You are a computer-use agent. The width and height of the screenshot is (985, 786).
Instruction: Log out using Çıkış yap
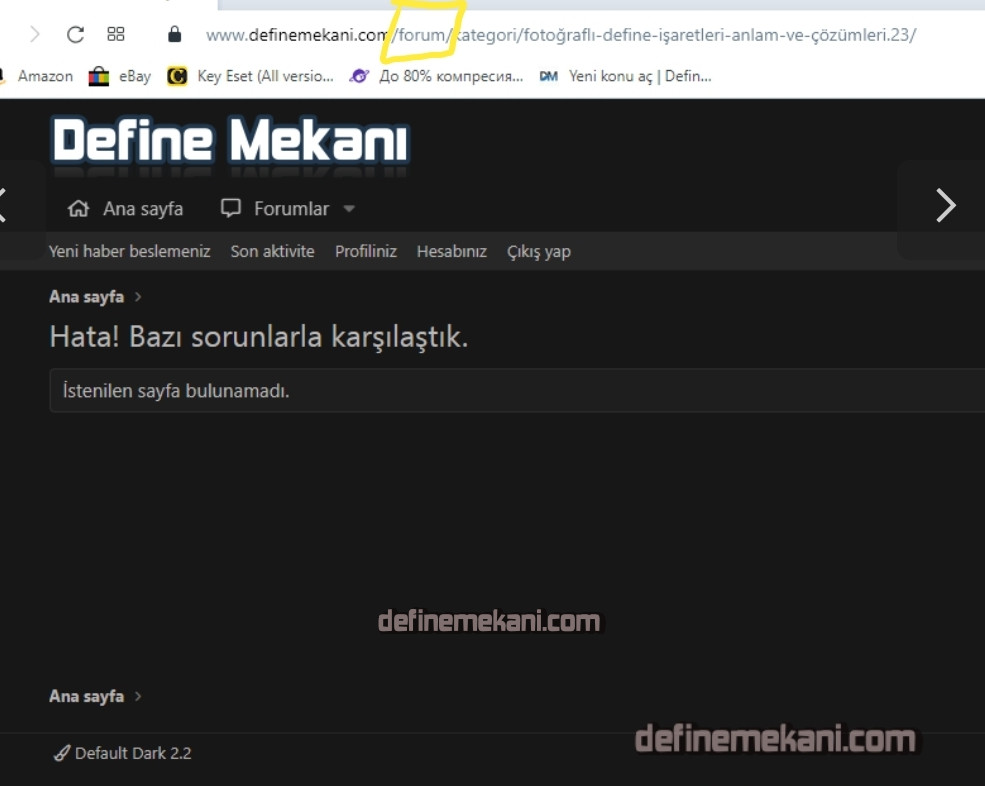click(538, 252)
